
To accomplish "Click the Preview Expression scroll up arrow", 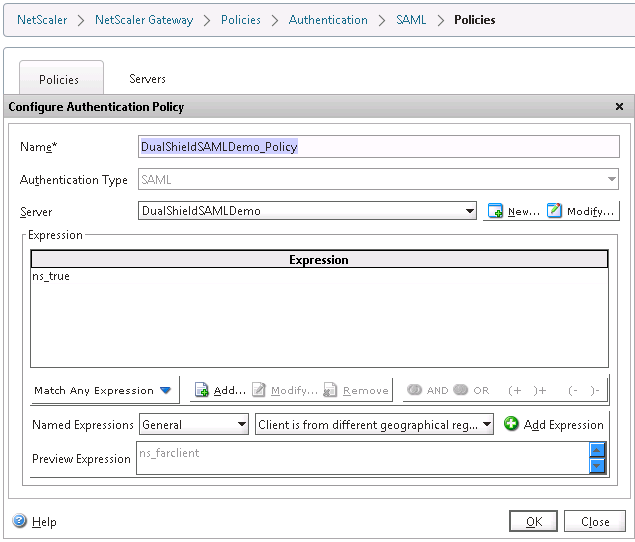I will (x=597, y=451).
